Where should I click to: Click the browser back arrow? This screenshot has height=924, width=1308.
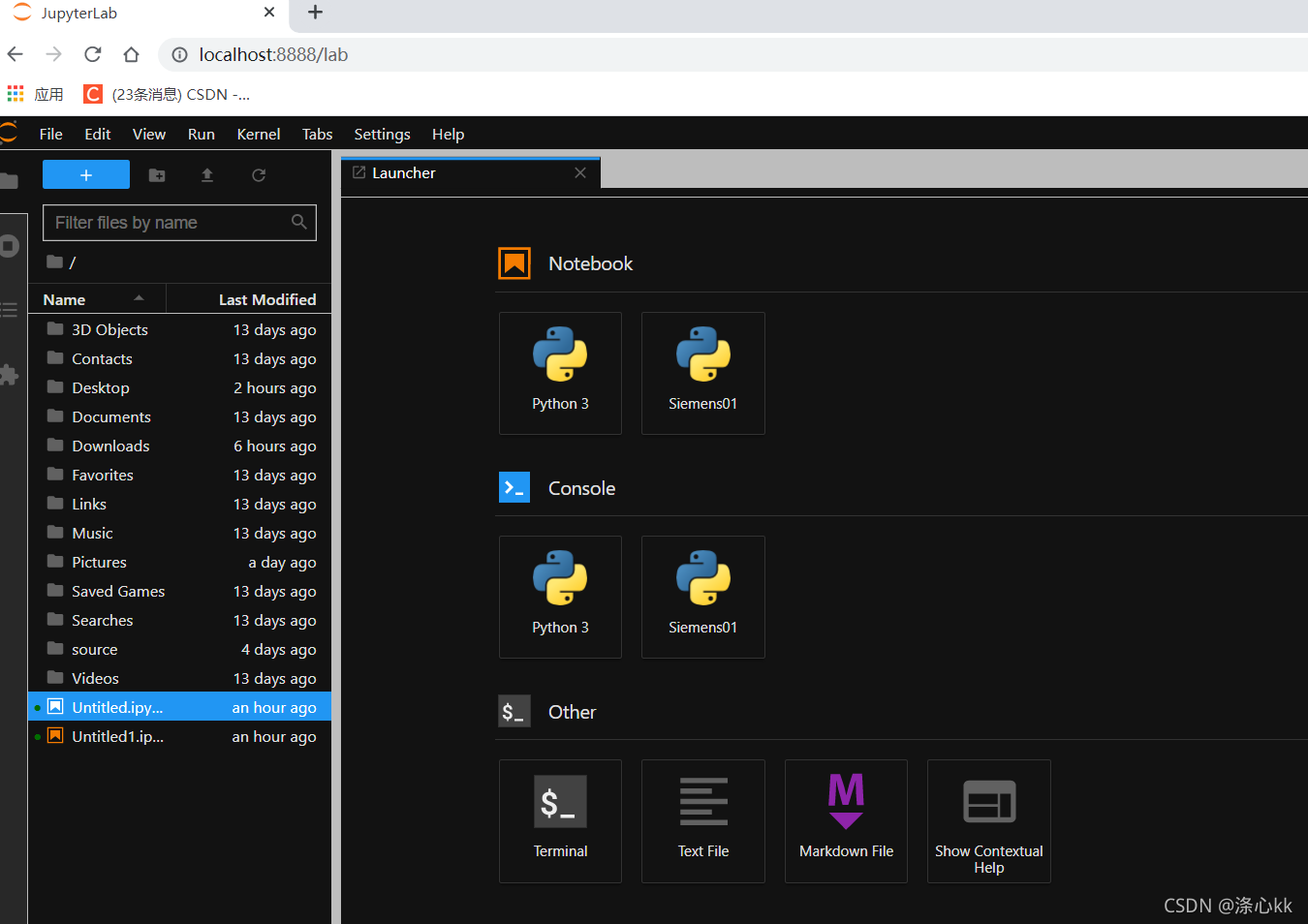pos(16,54)
